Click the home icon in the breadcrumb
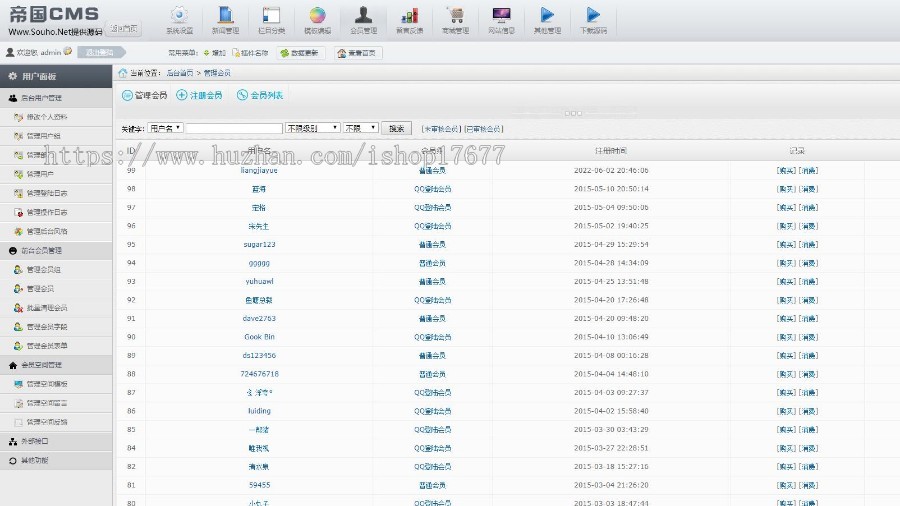The image size is (900, 506). click(x=122, y=73)
